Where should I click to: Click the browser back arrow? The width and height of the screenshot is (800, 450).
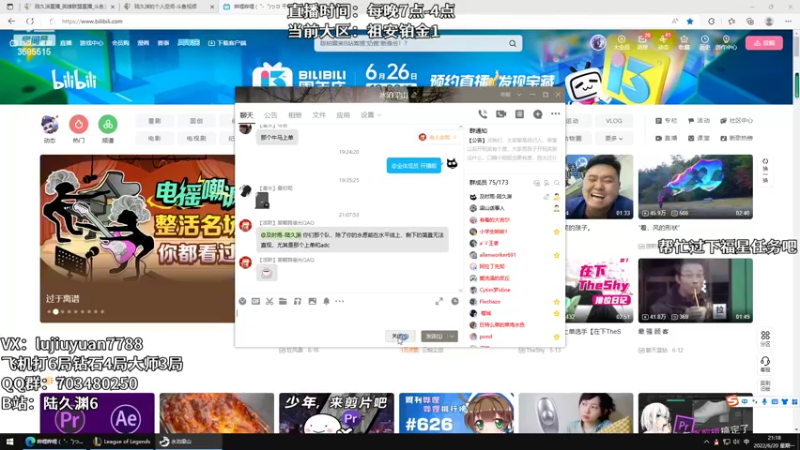(x=11, y=21)
